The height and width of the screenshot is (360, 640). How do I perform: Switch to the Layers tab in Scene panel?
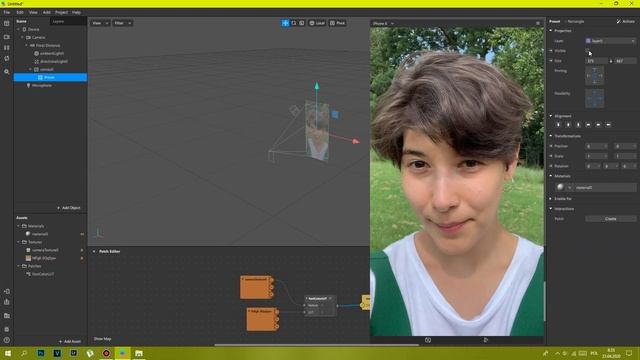pyautogui.click(x=58, y=21)
